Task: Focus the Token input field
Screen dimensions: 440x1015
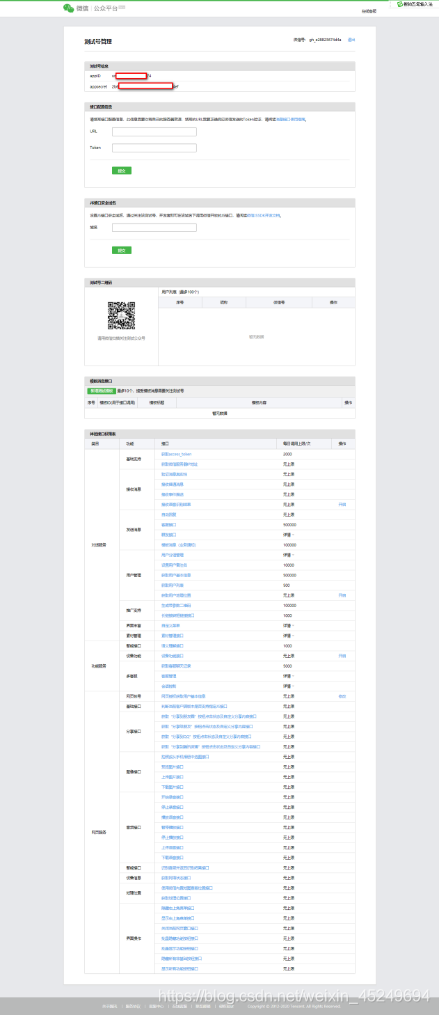Action: [154, 148]
